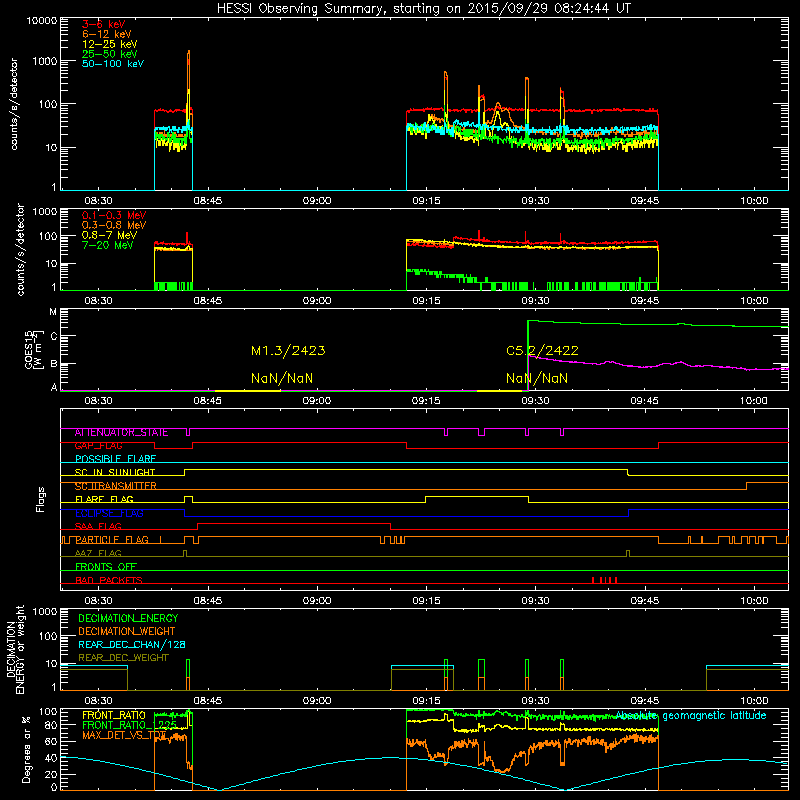800x800 pixels.
Task: Select the SC_IN_SUNLIGHT flag label
Action: 115,472
